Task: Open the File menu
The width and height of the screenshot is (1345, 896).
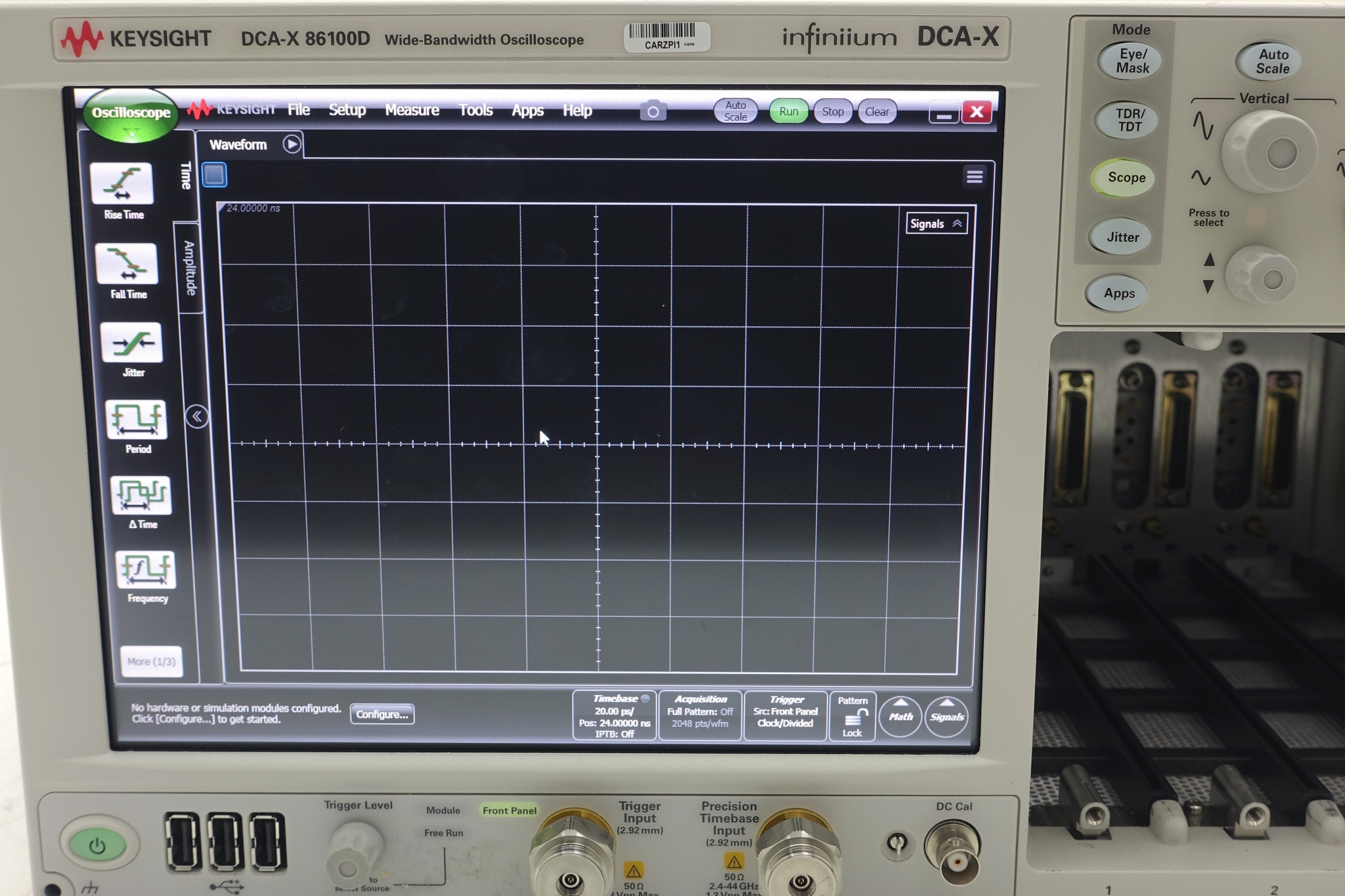Action: pyautogui.click(x=299, y=110)
